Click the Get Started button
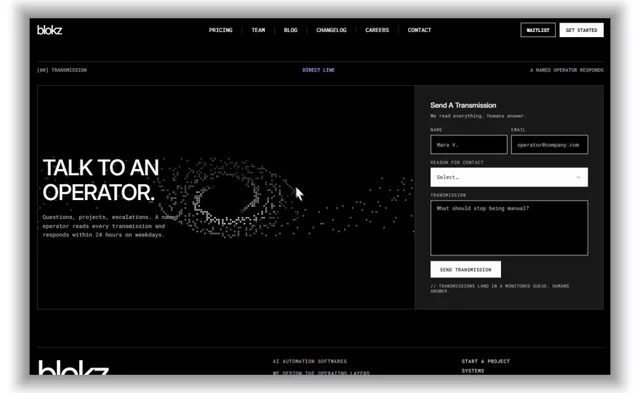This screenshot has height=393, width=640. (581, 30)
